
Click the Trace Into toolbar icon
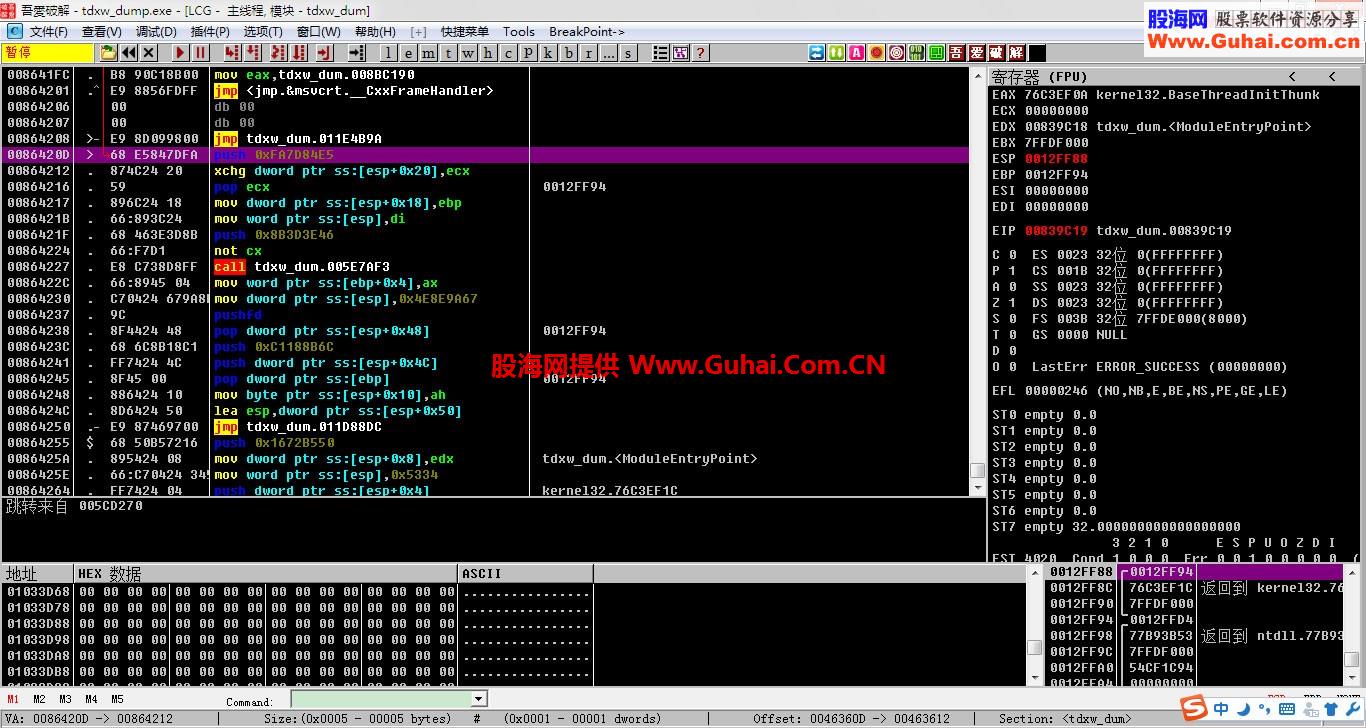[x=278, y=53]
